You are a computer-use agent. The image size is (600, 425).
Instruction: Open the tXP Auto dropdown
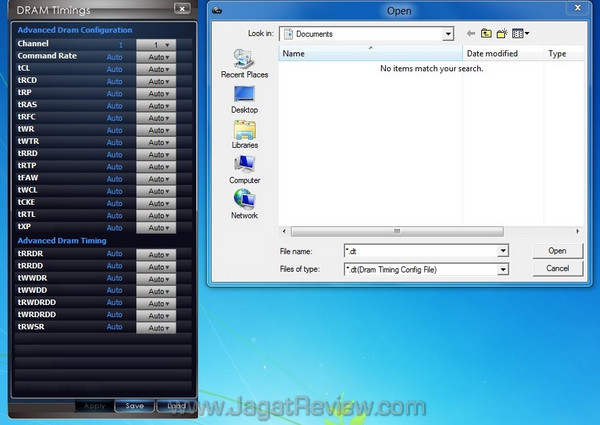(156, 228)
